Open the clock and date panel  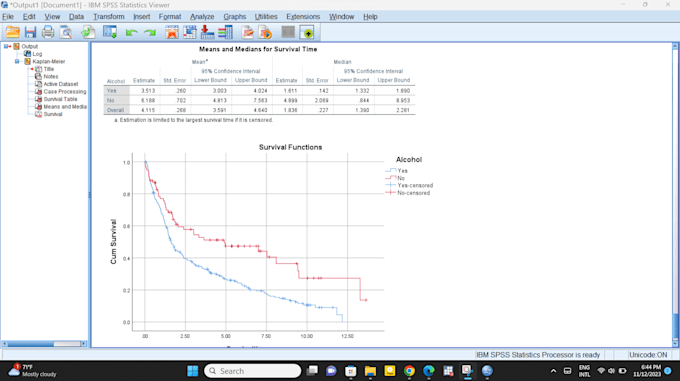coord(647,371)
